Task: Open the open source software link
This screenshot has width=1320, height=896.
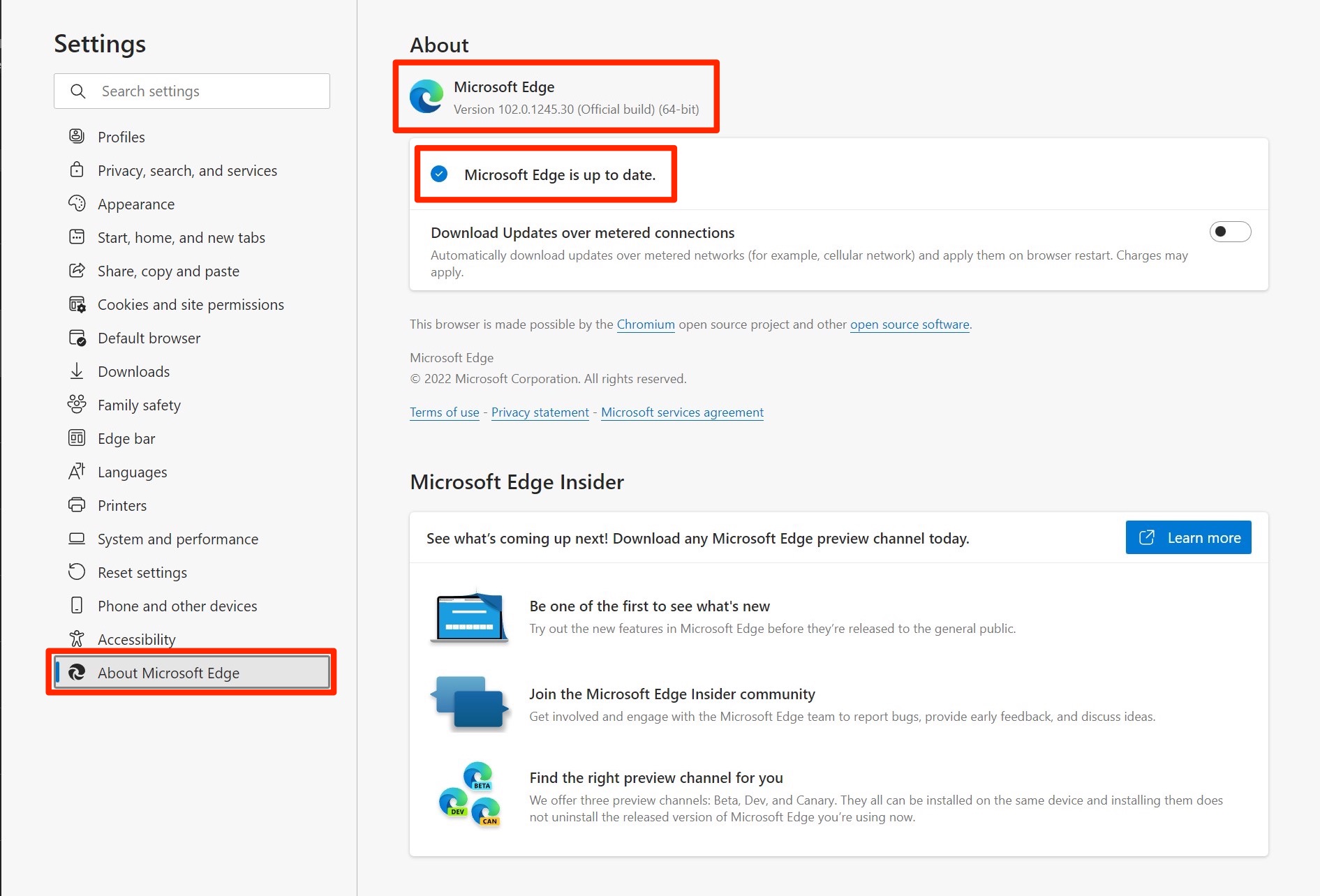Action: pyautogui.click(x=909, y=324)
